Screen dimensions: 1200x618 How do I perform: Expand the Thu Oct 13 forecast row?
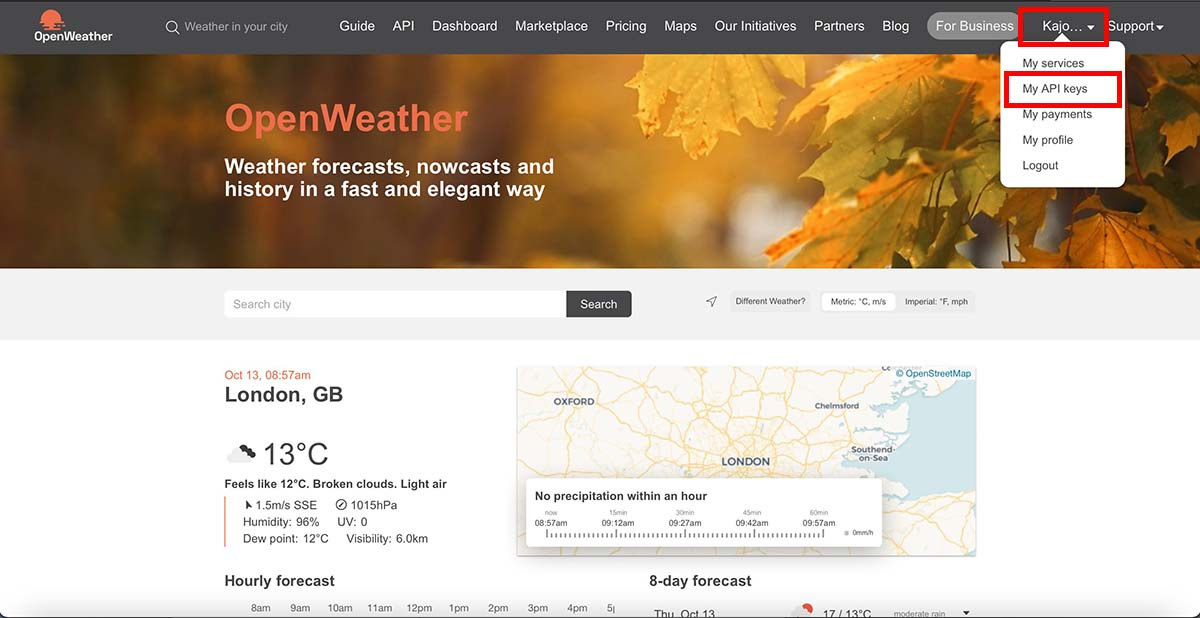click(966, 613)
